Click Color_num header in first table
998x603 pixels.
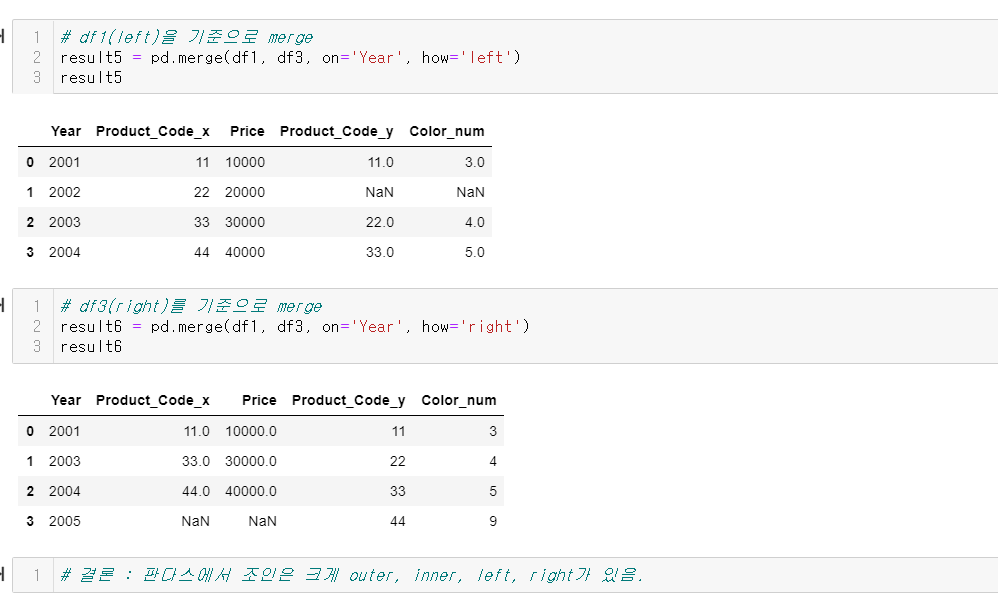point(447,131)
